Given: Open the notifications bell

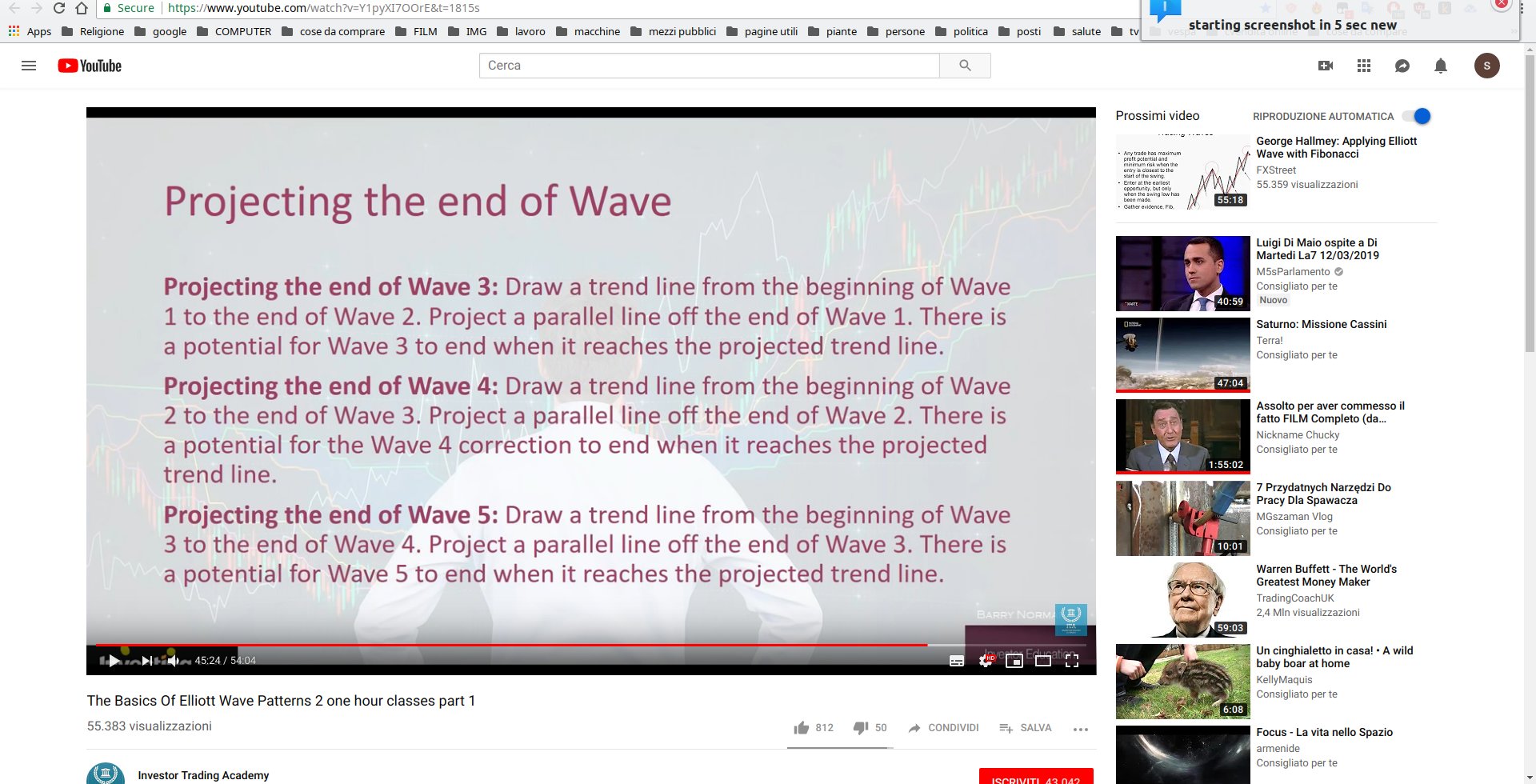Looking at the screenshot, I should click(x=1441, y=66).
